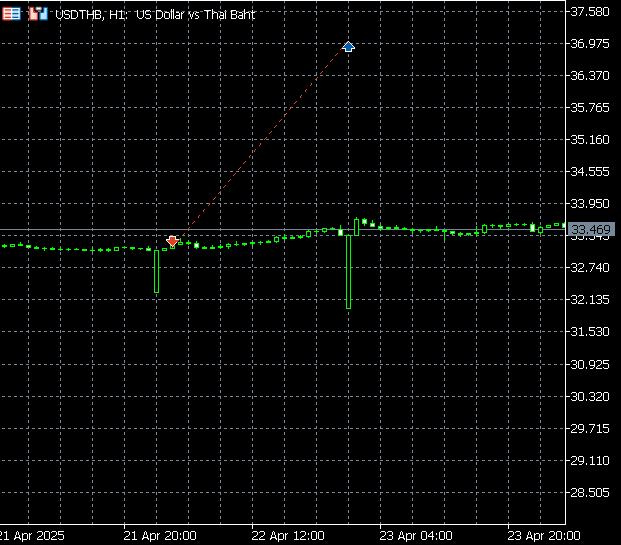621x545 pixels.
Task: Click the 37.580 price scale label
Action: (x=590, y=12)
